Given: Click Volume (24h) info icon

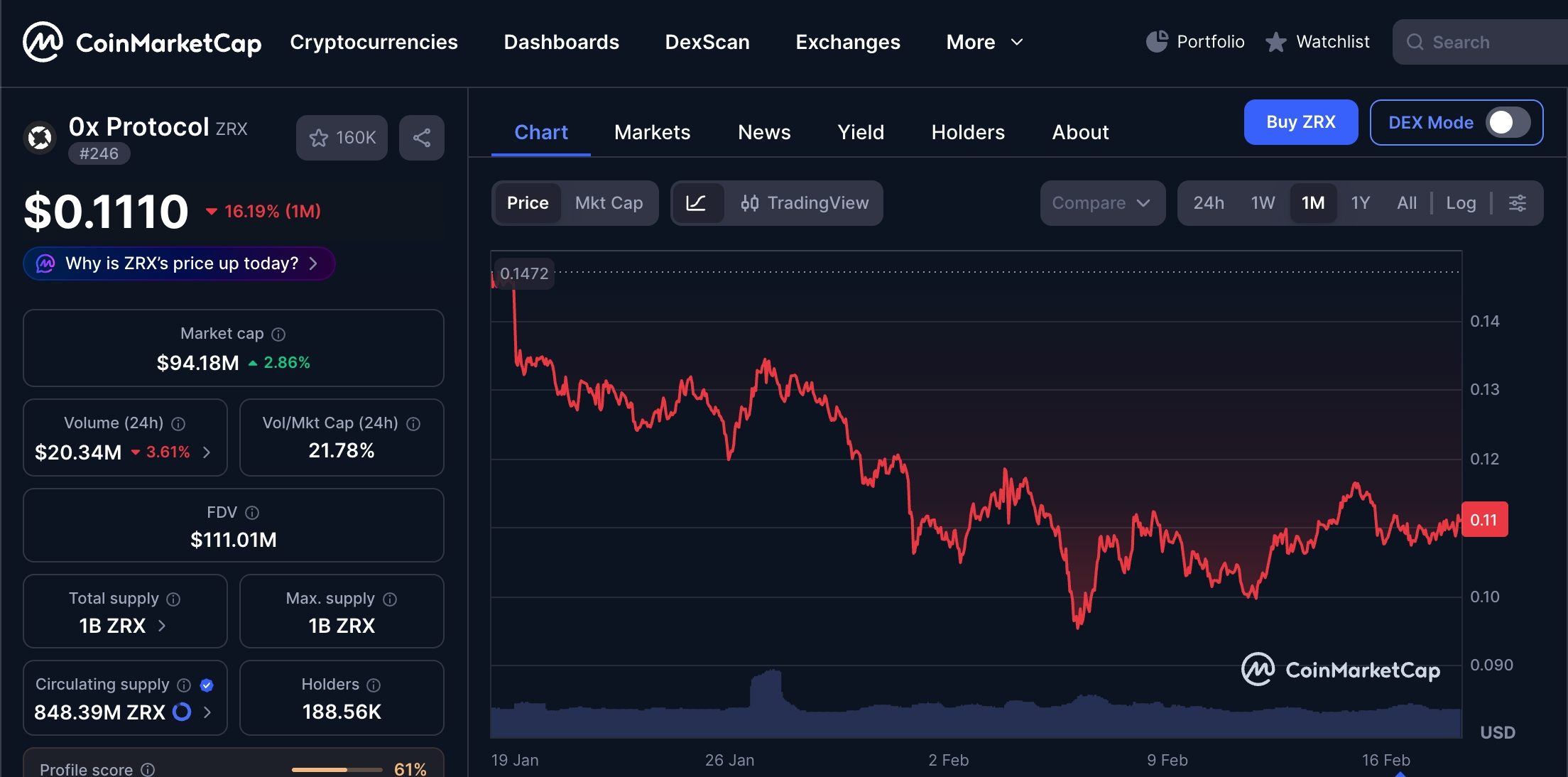Looking at the screenshot, I should point(178,423).
